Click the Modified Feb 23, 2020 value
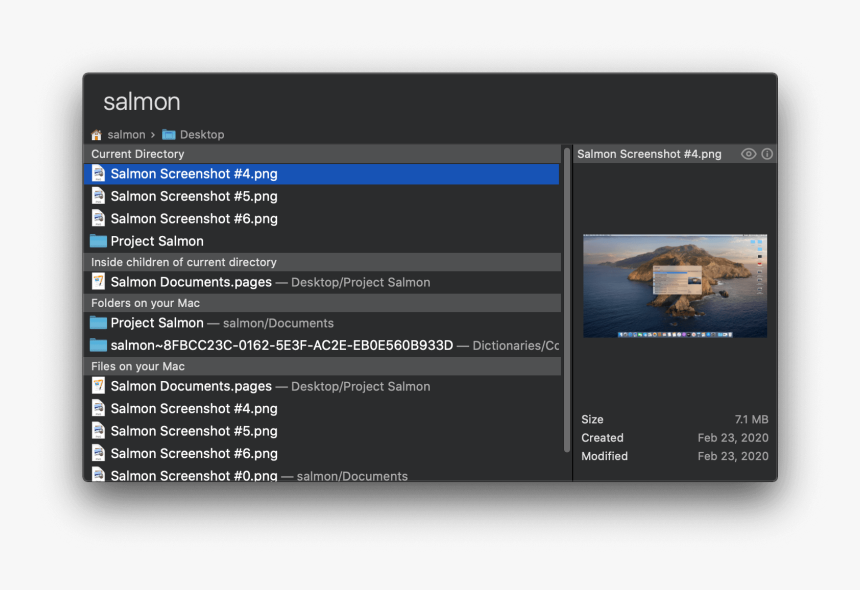The width and height of the screenshot is (860, 590). pos(733,456)
